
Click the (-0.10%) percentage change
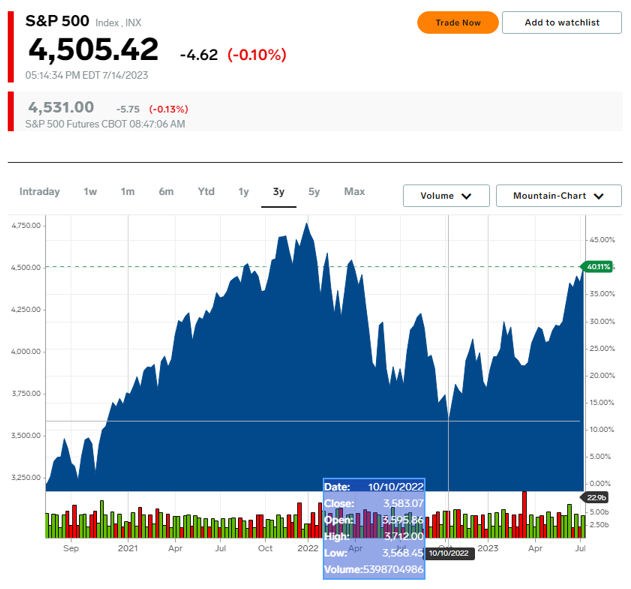point(257,55)
